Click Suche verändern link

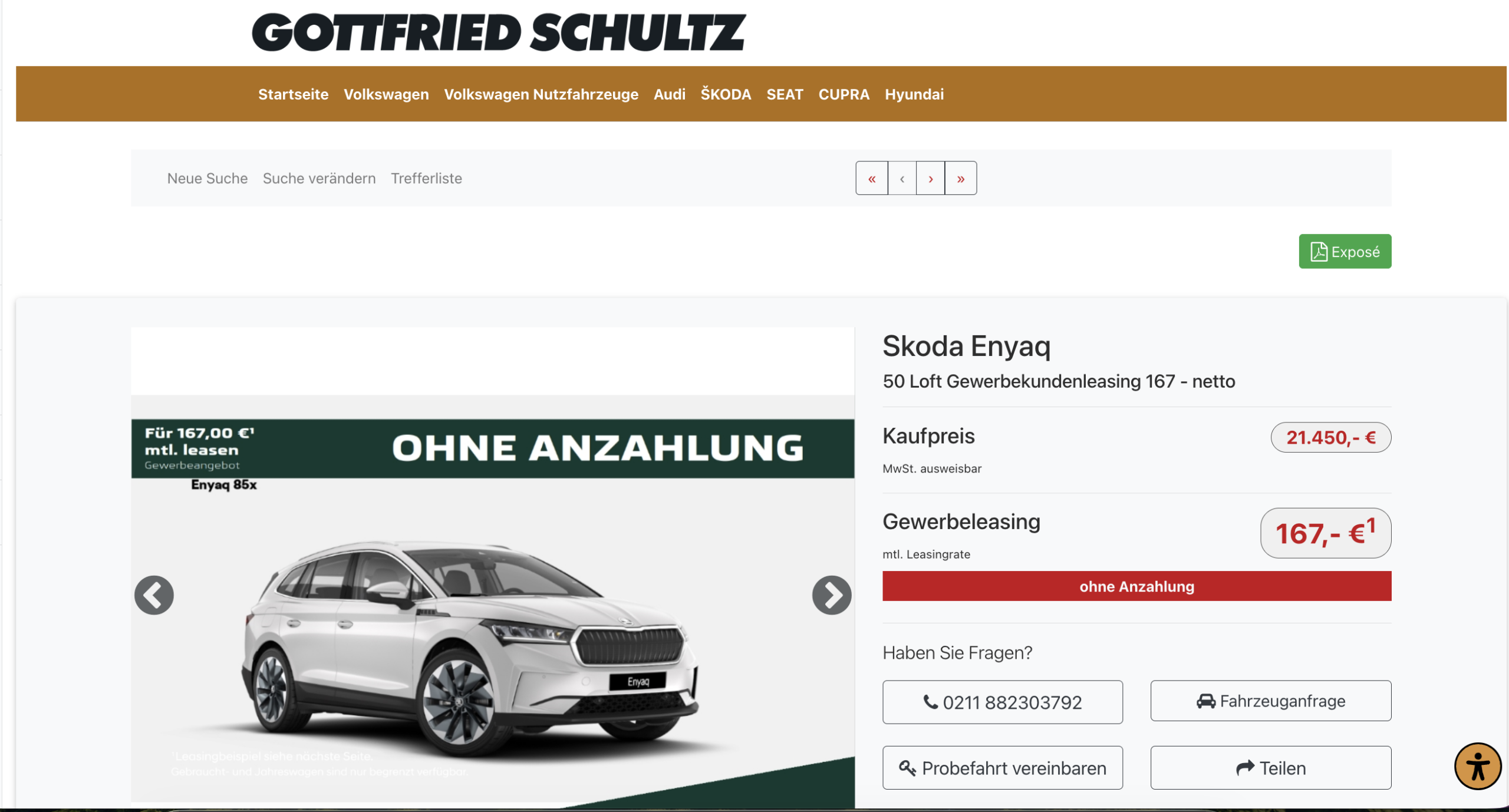click(319, 179)
